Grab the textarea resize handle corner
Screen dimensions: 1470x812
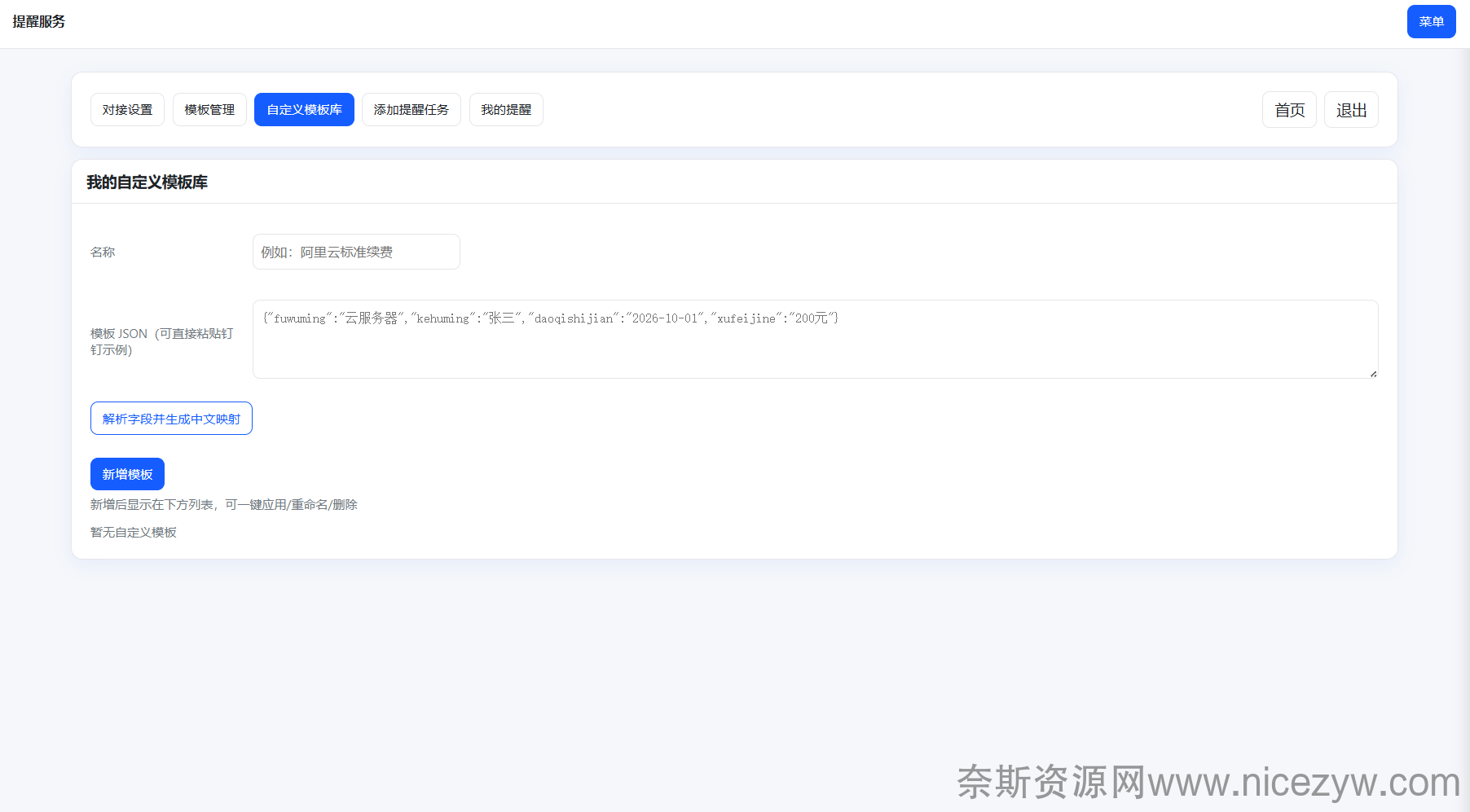coord(1373,374)
